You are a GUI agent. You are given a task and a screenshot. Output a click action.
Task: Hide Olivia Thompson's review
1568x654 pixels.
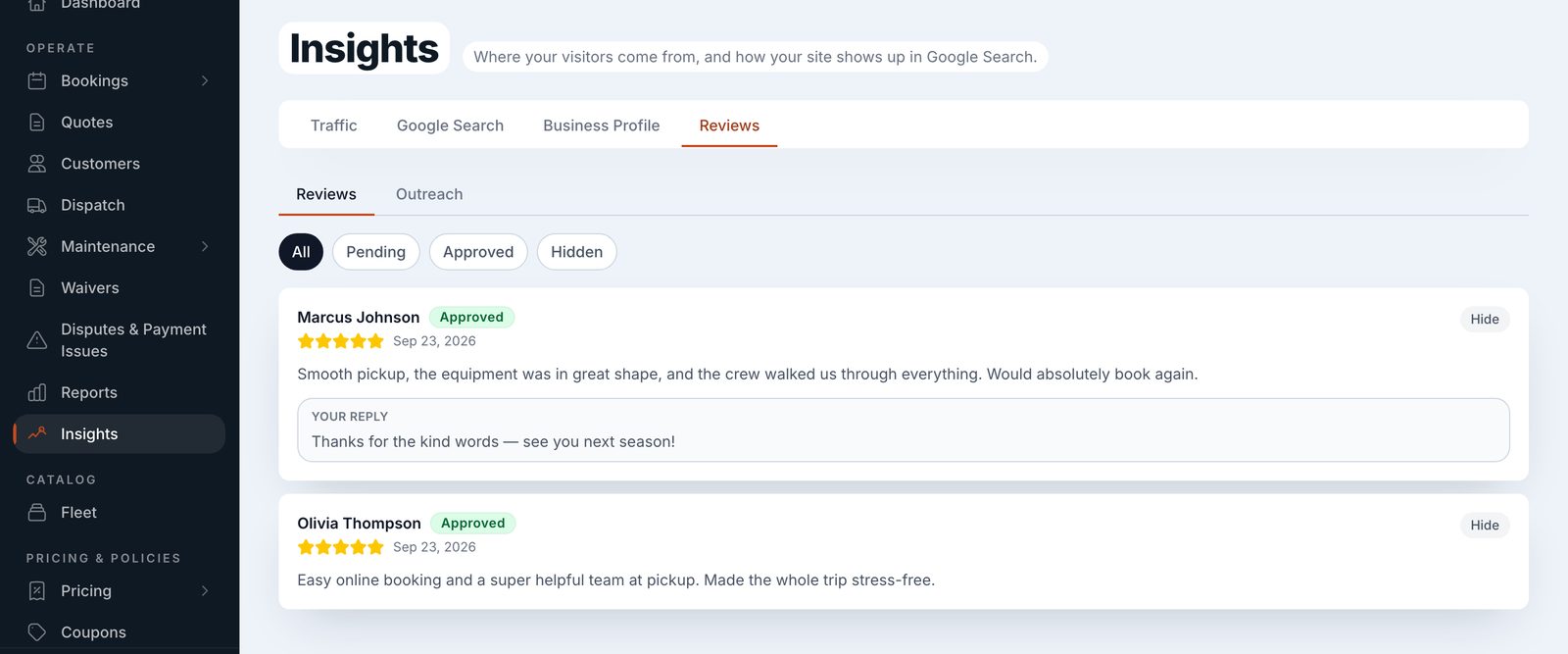(x=1485, y=525)
